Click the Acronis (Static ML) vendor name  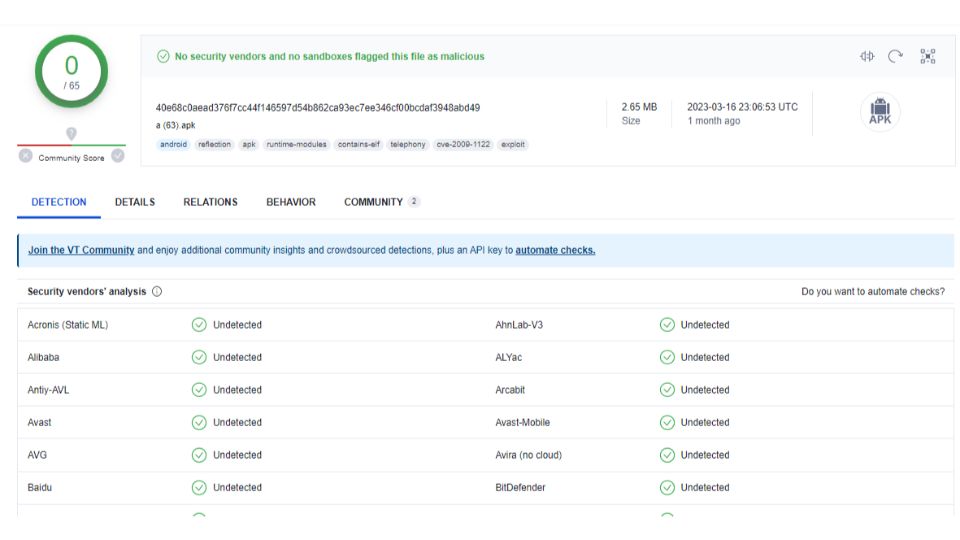tap(67, 324)
